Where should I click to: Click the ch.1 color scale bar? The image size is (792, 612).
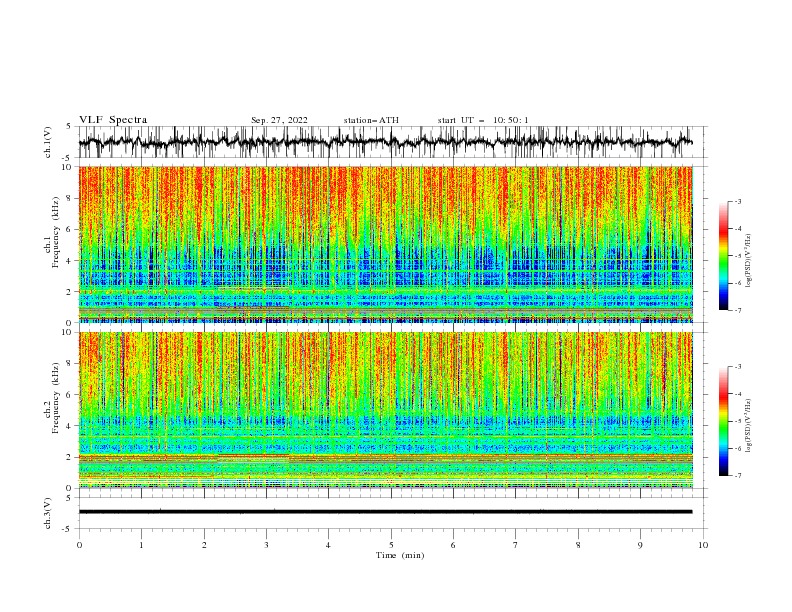click(x=723, y=255)
